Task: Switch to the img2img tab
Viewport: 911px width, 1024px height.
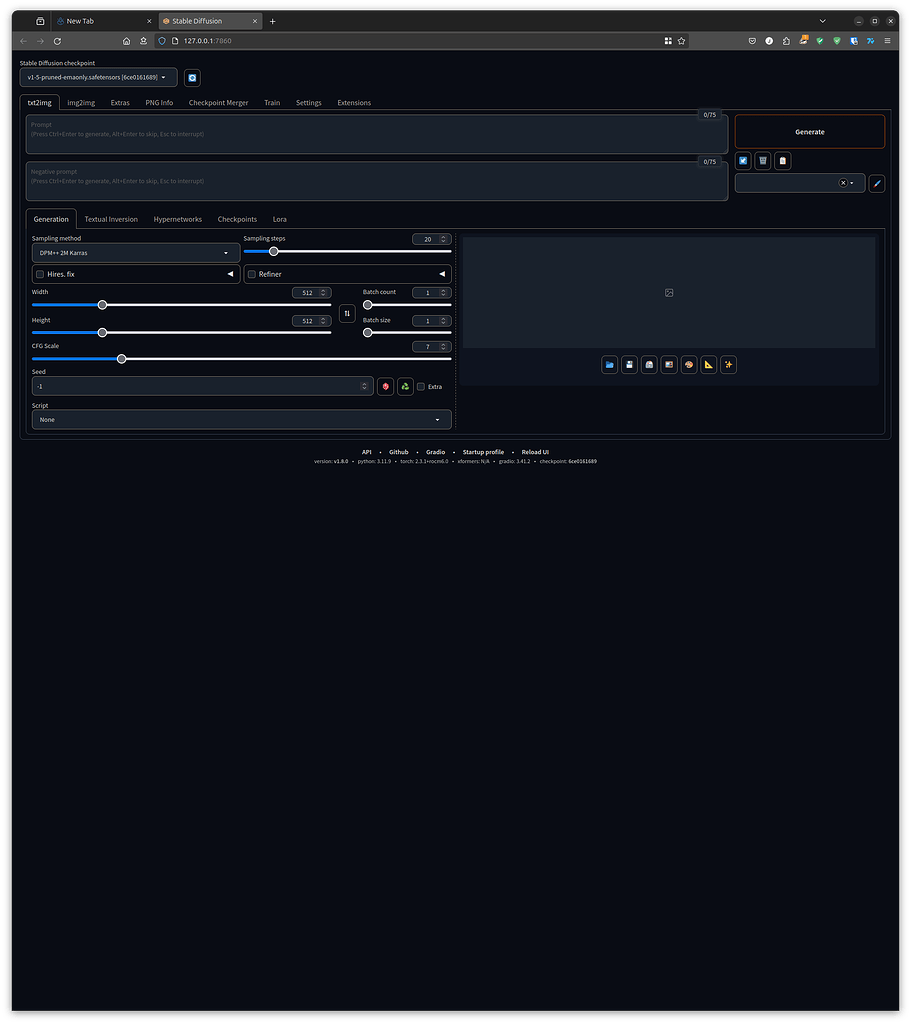Action: [x=80, y=102]
